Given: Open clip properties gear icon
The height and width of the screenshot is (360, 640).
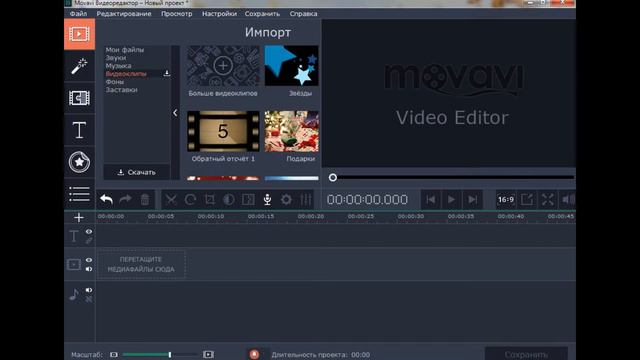Looking at the screenshot, I should pyautogui.click(x=287, y=200).
